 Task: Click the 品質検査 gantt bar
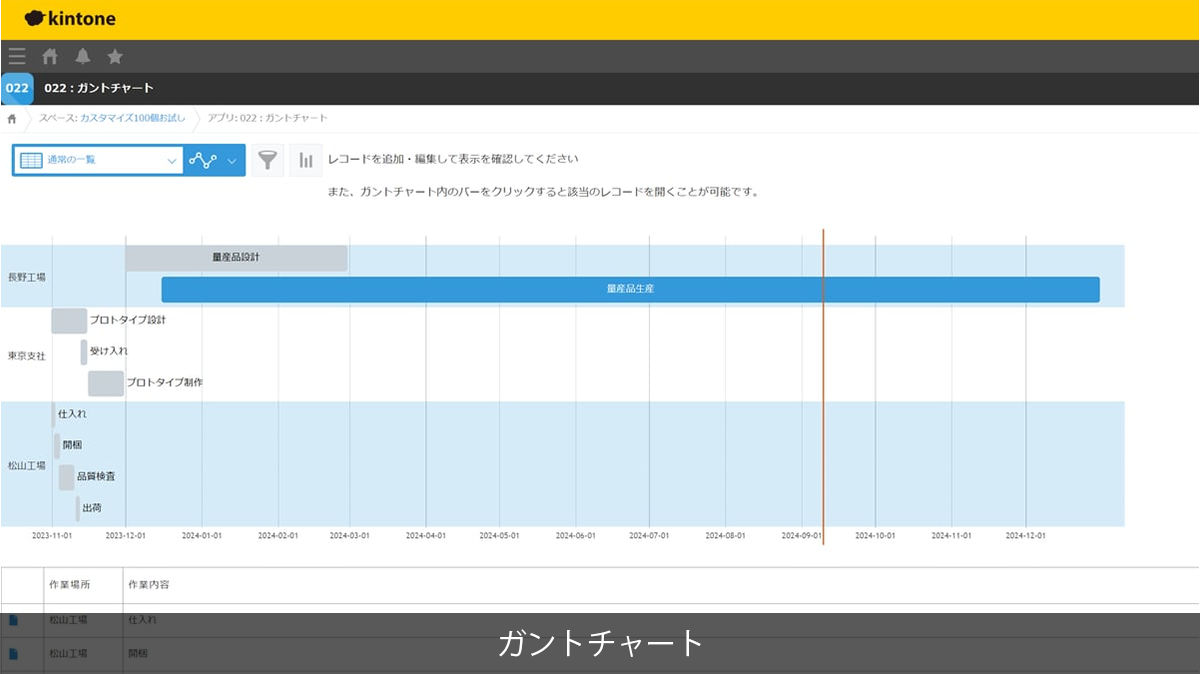(66, 477)
